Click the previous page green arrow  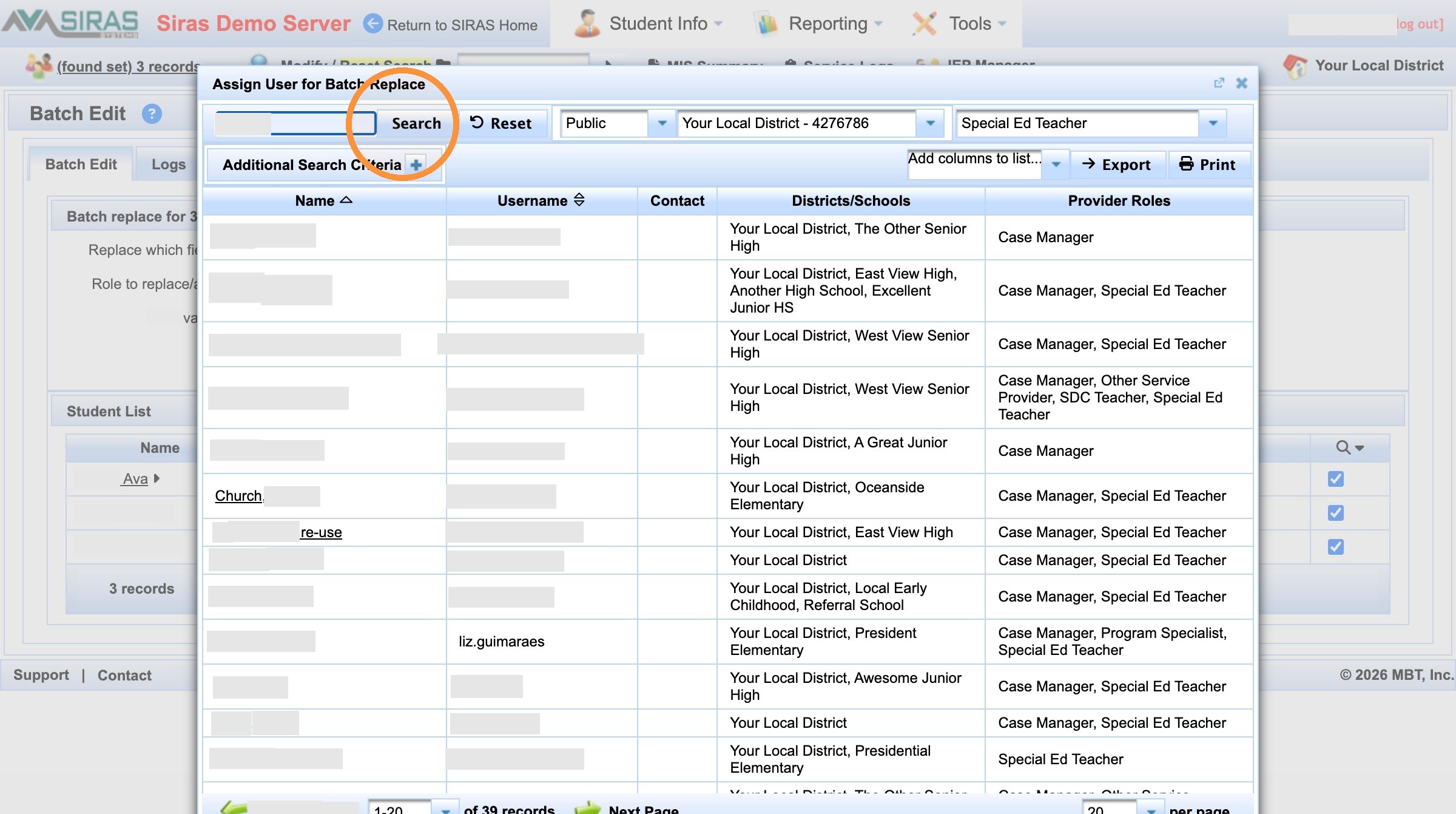234,808
